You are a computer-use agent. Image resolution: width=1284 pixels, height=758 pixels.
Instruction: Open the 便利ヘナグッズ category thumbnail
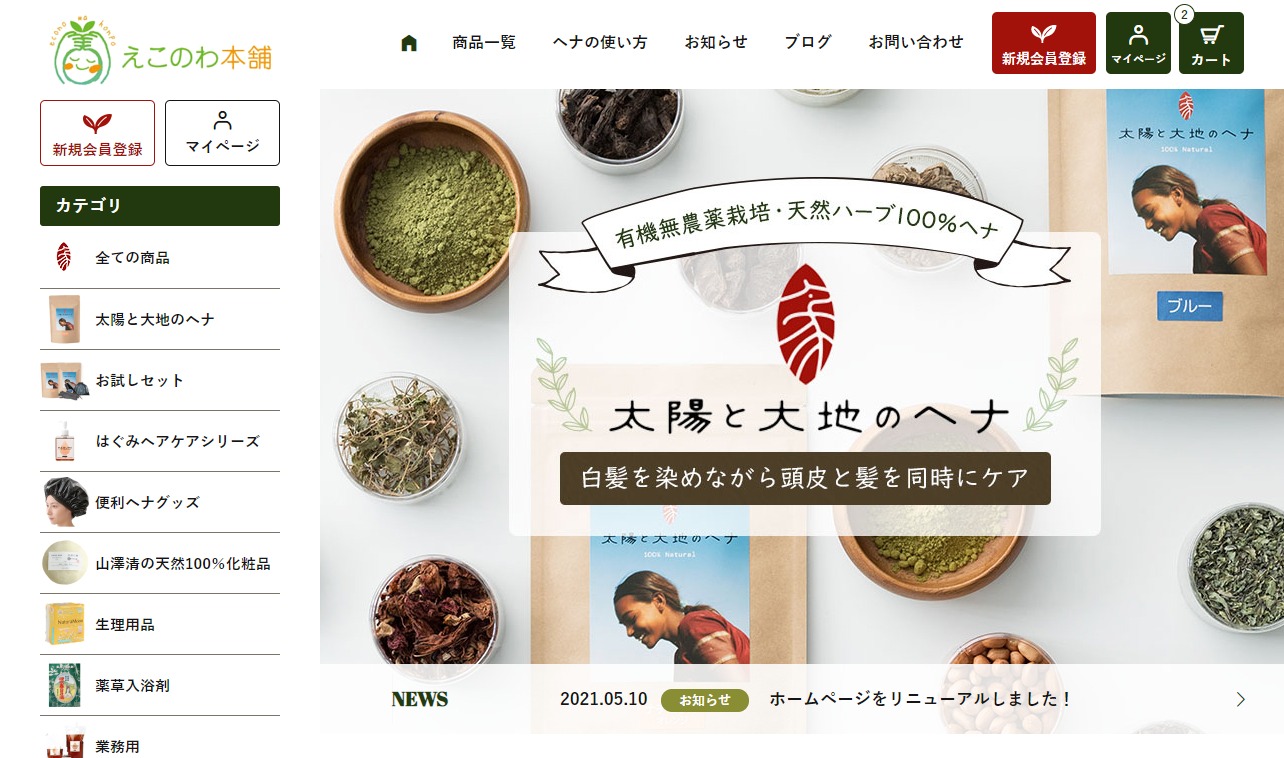[x=66, y=502]
